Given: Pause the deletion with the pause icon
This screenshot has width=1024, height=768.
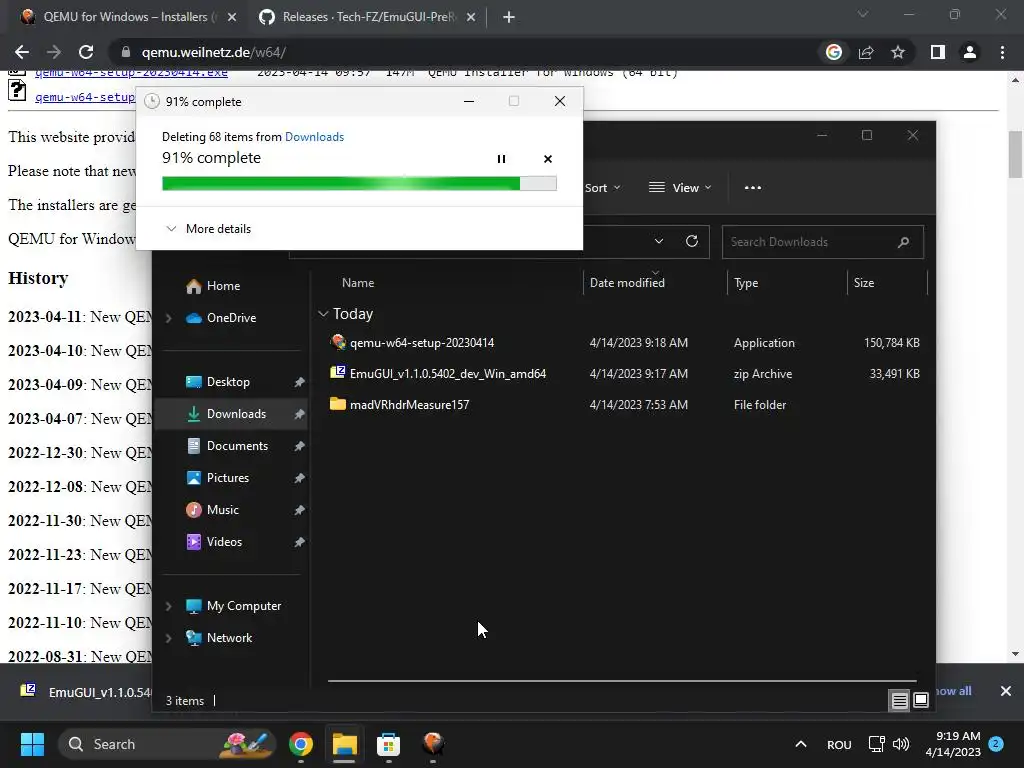Looking at the screenshot, I should click(501, 159).
